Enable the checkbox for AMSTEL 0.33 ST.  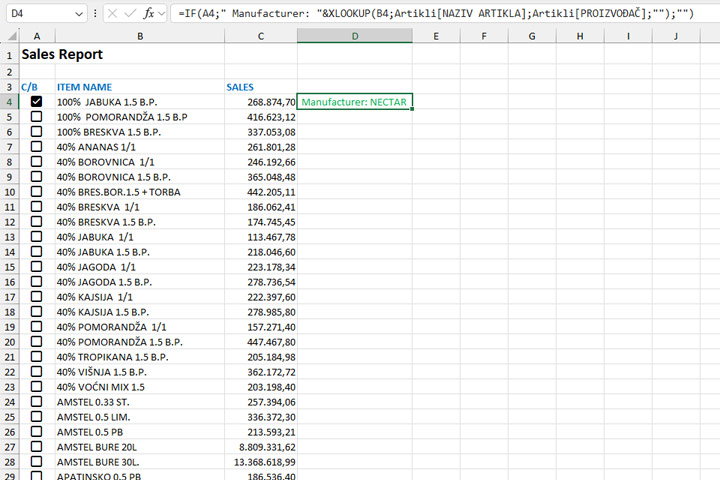coord(36,402)
